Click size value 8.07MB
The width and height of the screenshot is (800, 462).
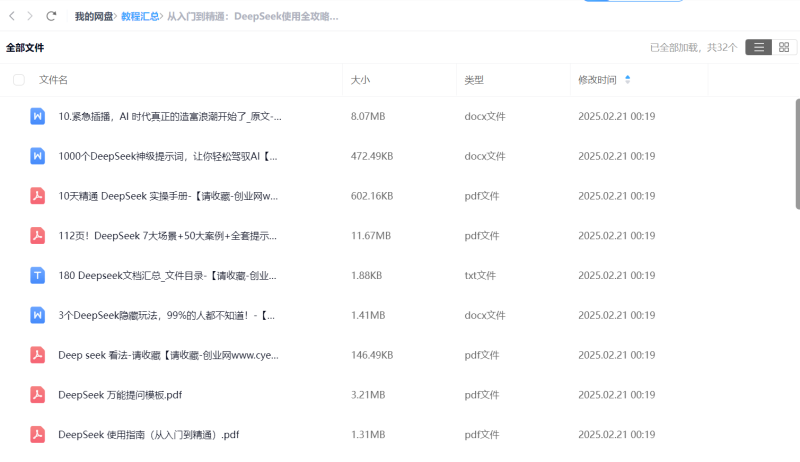[368, 116]
